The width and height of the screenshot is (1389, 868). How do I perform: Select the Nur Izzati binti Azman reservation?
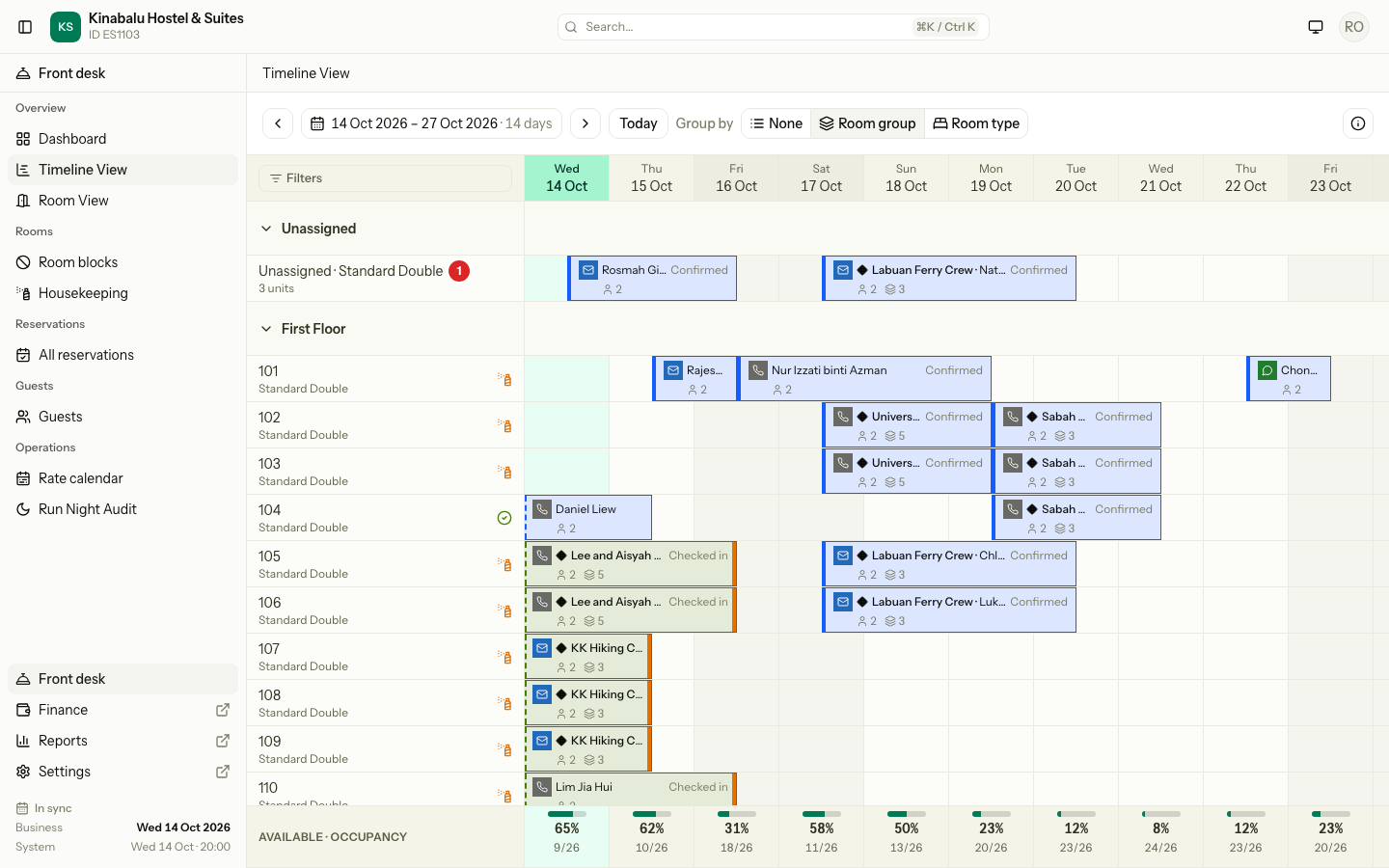click(x=864, y=379)
